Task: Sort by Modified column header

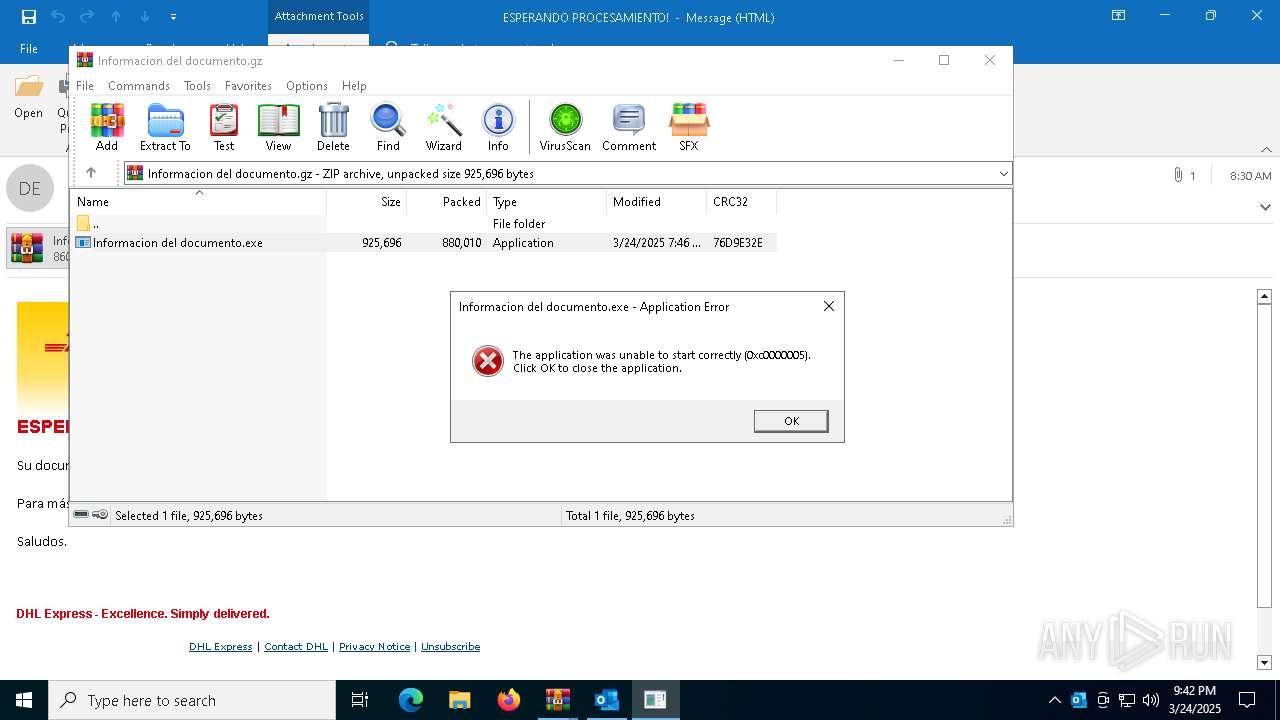Action: point(657,202)
